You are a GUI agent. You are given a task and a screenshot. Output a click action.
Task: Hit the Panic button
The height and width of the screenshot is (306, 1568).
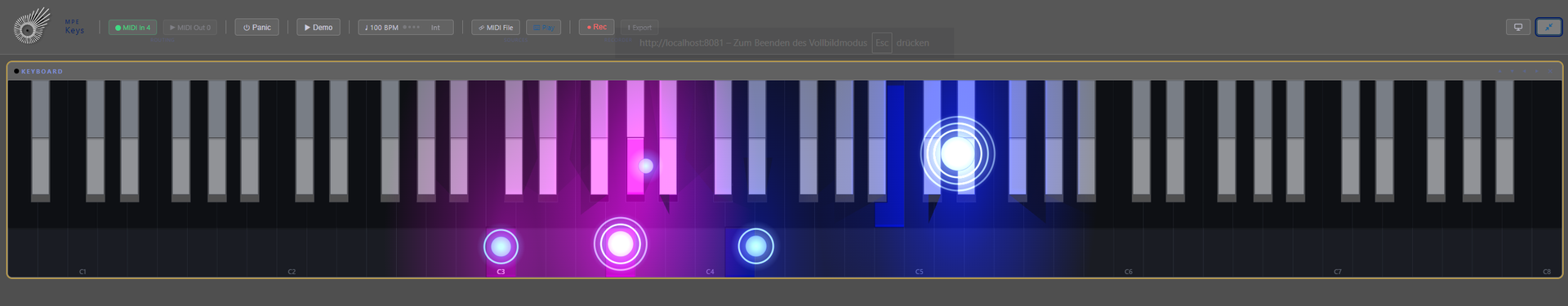(257, 27)
